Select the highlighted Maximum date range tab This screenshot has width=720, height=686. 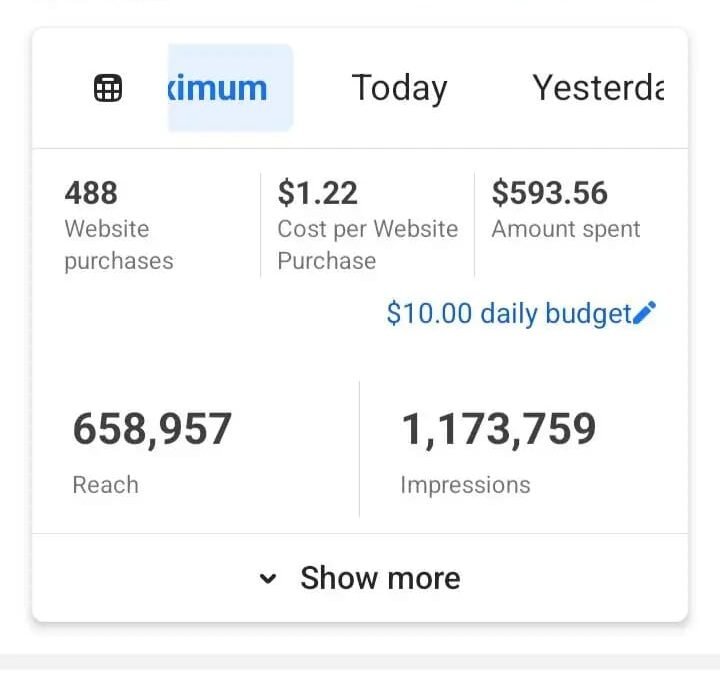tap(230, 88)
